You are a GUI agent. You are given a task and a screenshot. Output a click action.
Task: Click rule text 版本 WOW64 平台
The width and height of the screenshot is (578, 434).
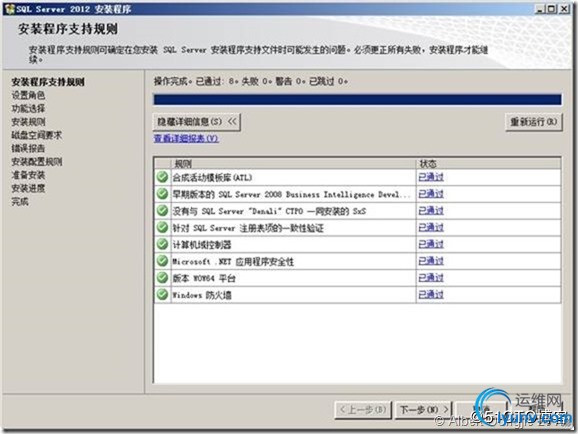click(204, 278)
